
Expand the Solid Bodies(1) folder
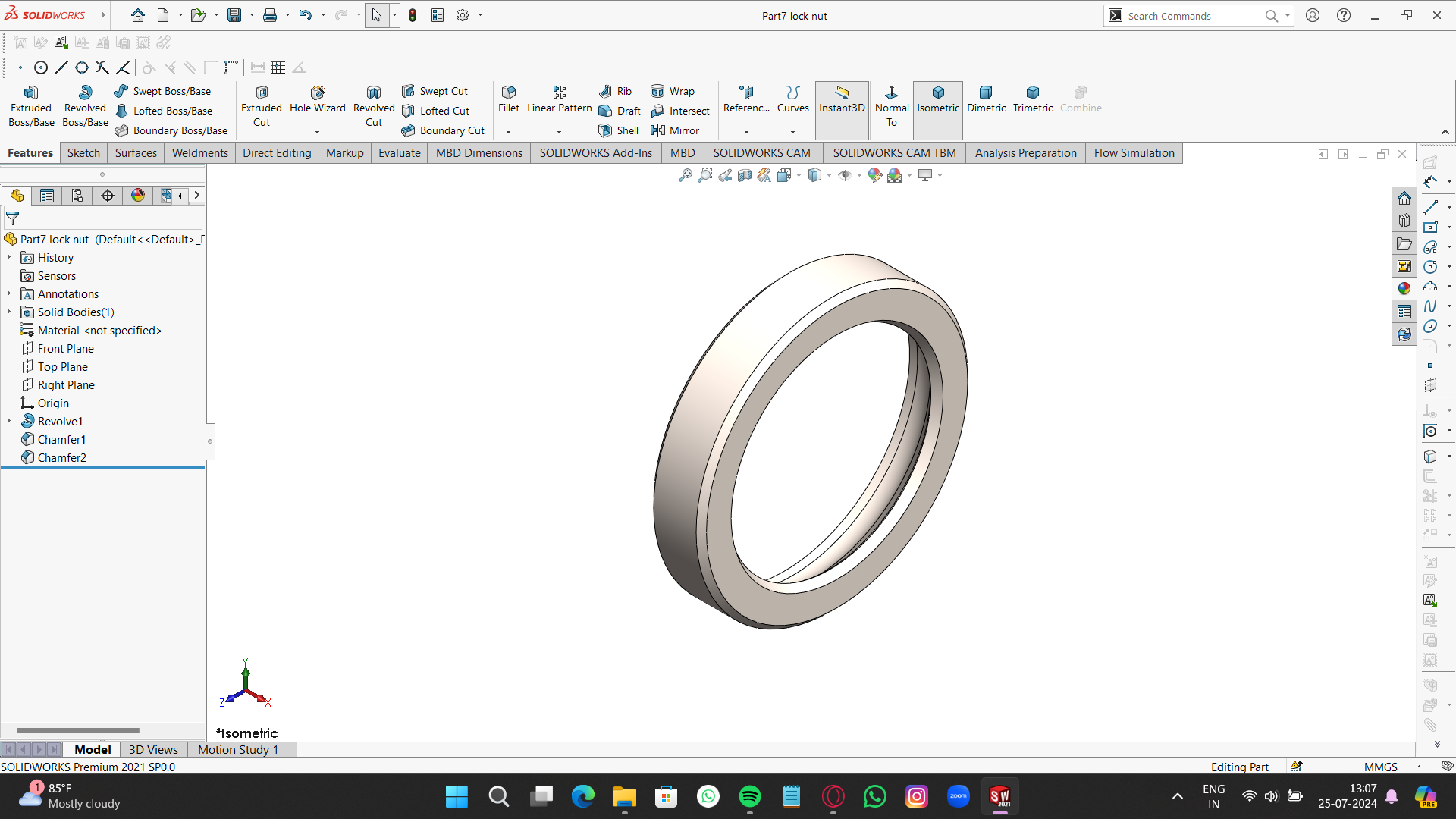tap(9, 312)
